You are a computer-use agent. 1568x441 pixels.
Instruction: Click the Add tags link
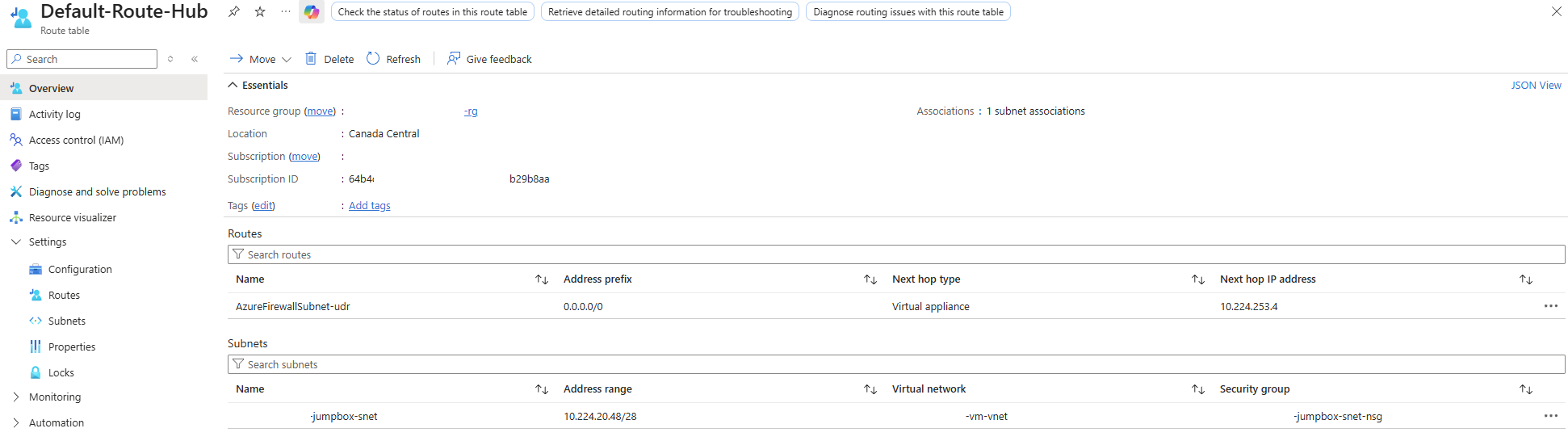[369, 206]
